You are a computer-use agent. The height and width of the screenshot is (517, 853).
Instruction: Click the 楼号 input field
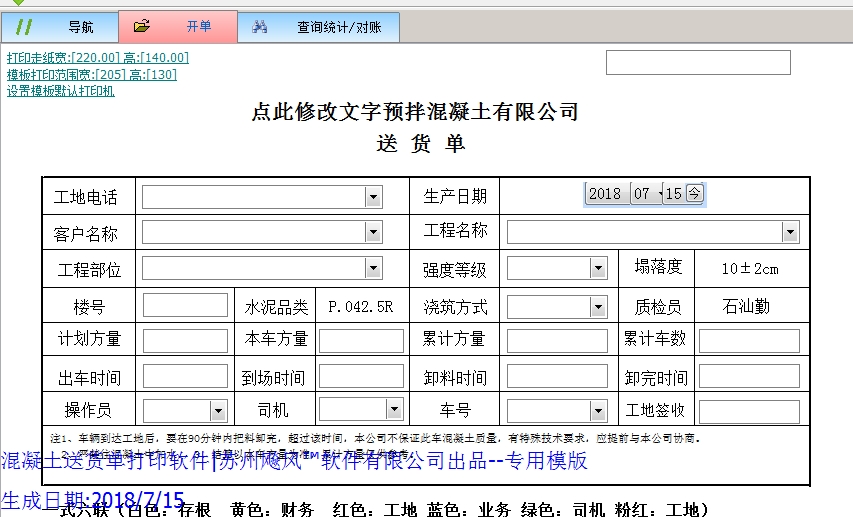point(185,305)
